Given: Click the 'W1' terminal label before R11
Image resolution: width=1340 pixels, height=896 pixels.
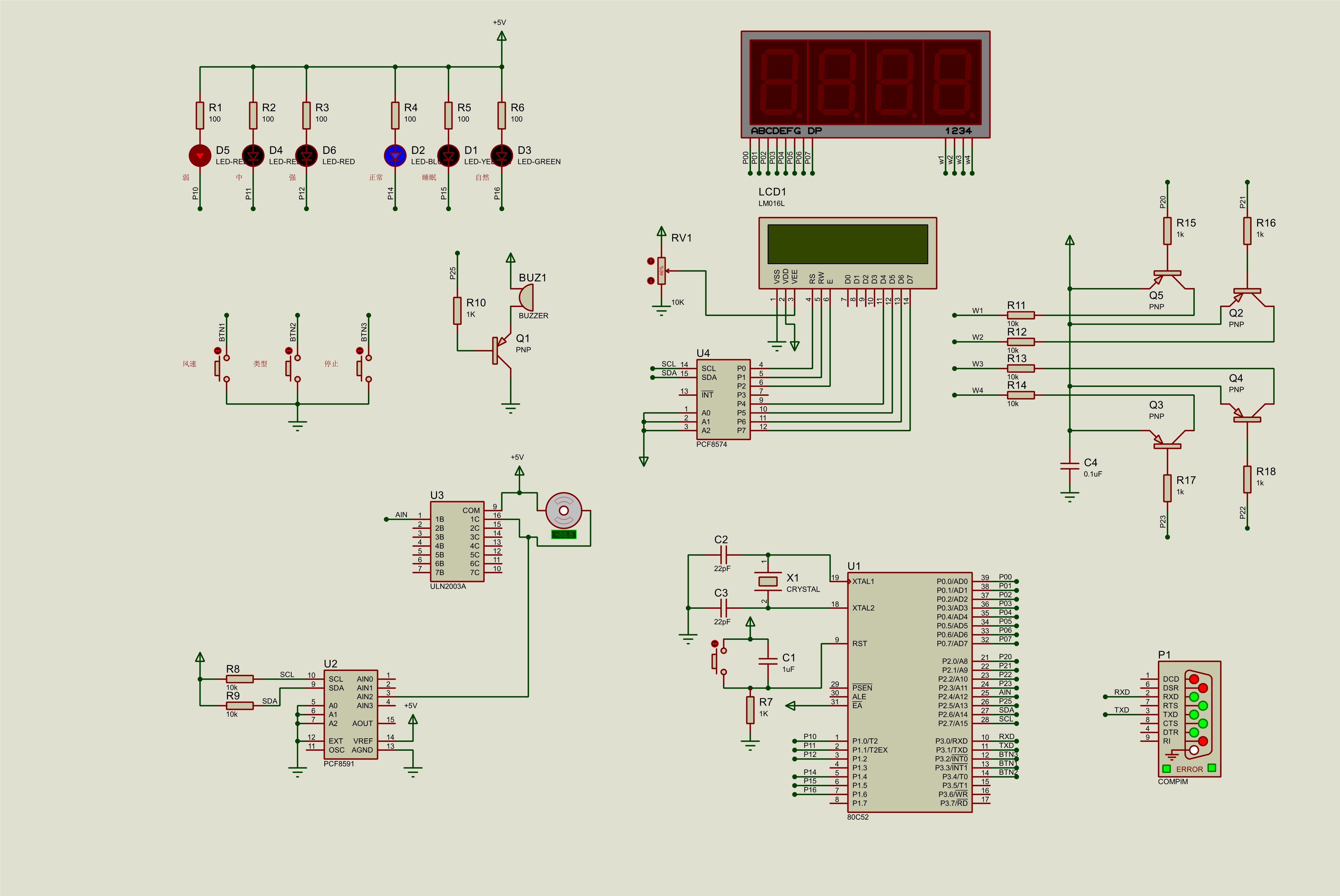Looking at the screenshot, I should pyautogui.click(x=978, y=311).
